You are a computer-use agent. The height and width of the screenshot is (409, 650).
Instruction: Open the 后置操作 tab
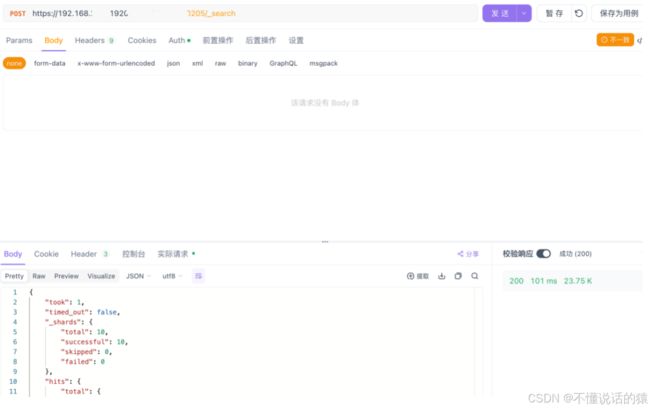(x=261, y=40)
